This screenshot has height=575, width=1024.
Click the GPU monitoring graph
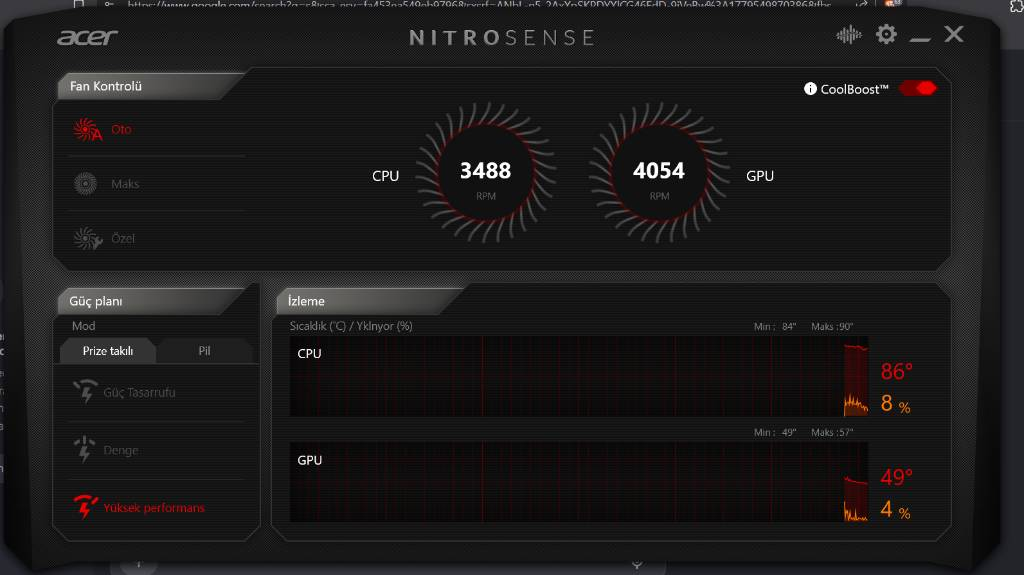(x=579, y=482)
